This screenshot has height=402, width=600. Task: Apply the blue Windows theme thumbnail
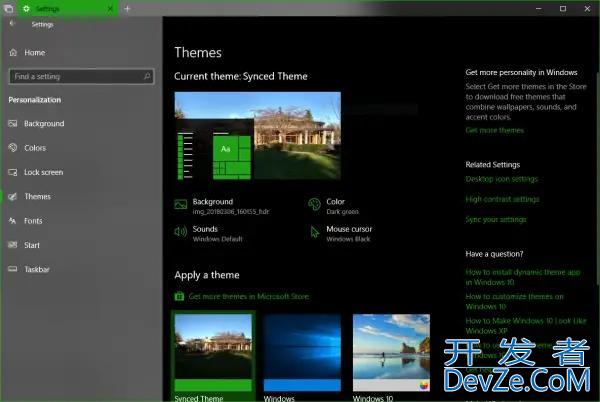click(x=302, y=352)
